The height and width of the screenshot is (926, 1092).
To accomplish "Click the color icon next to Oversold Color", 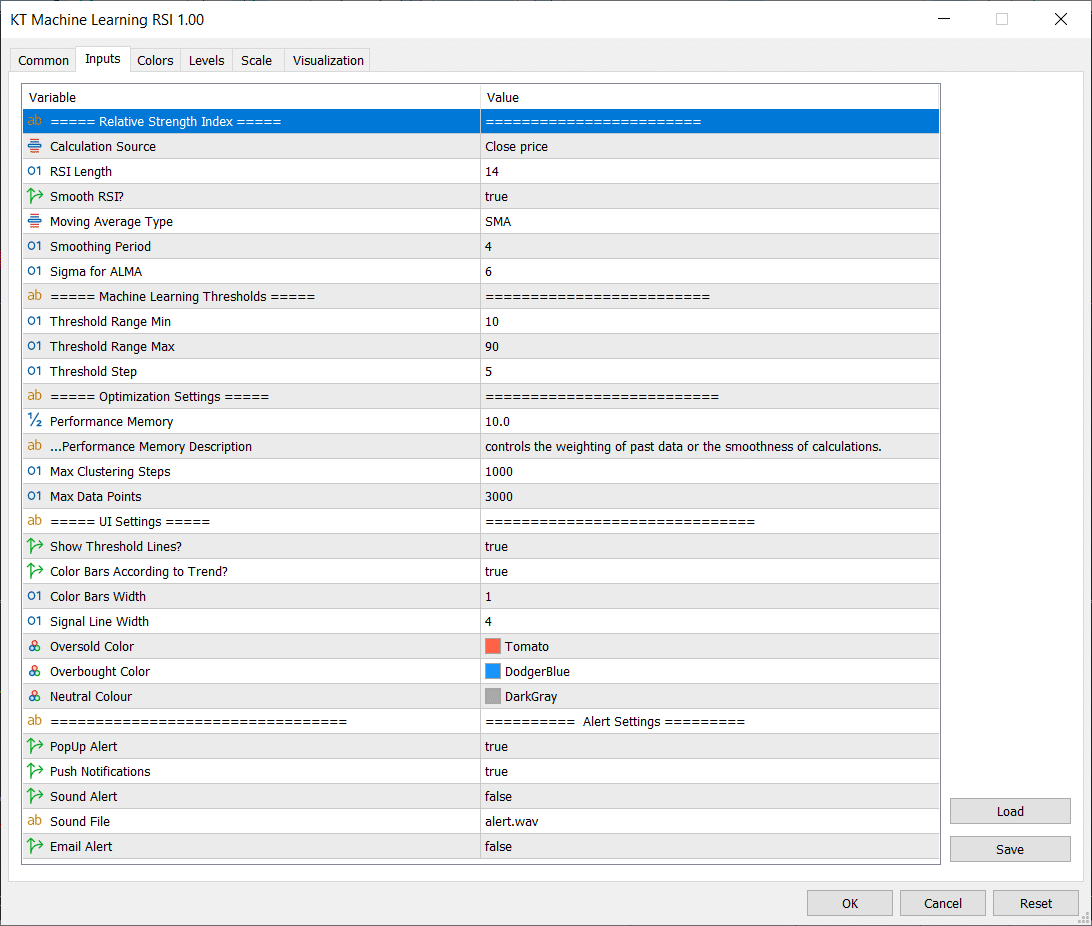I will click(34, 646).
